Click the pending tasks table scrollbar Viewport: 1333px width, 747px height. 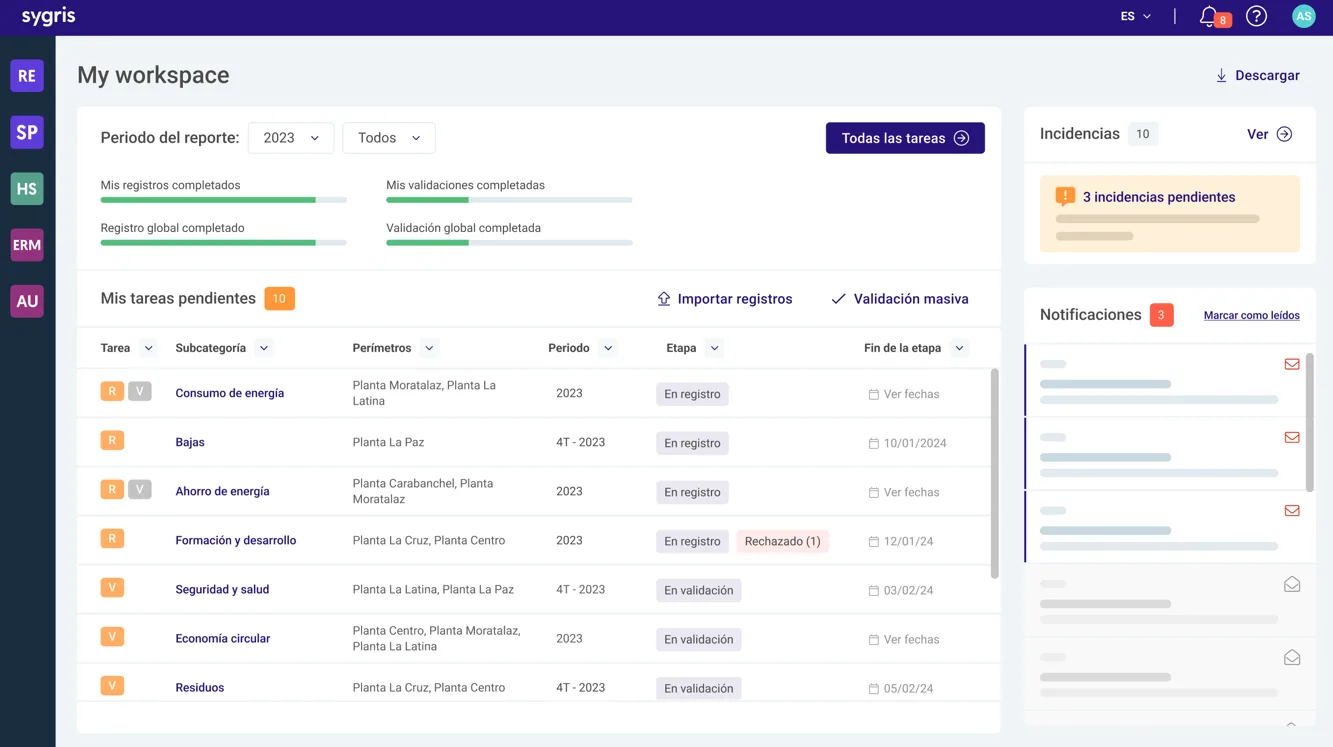tap(994, 473)
